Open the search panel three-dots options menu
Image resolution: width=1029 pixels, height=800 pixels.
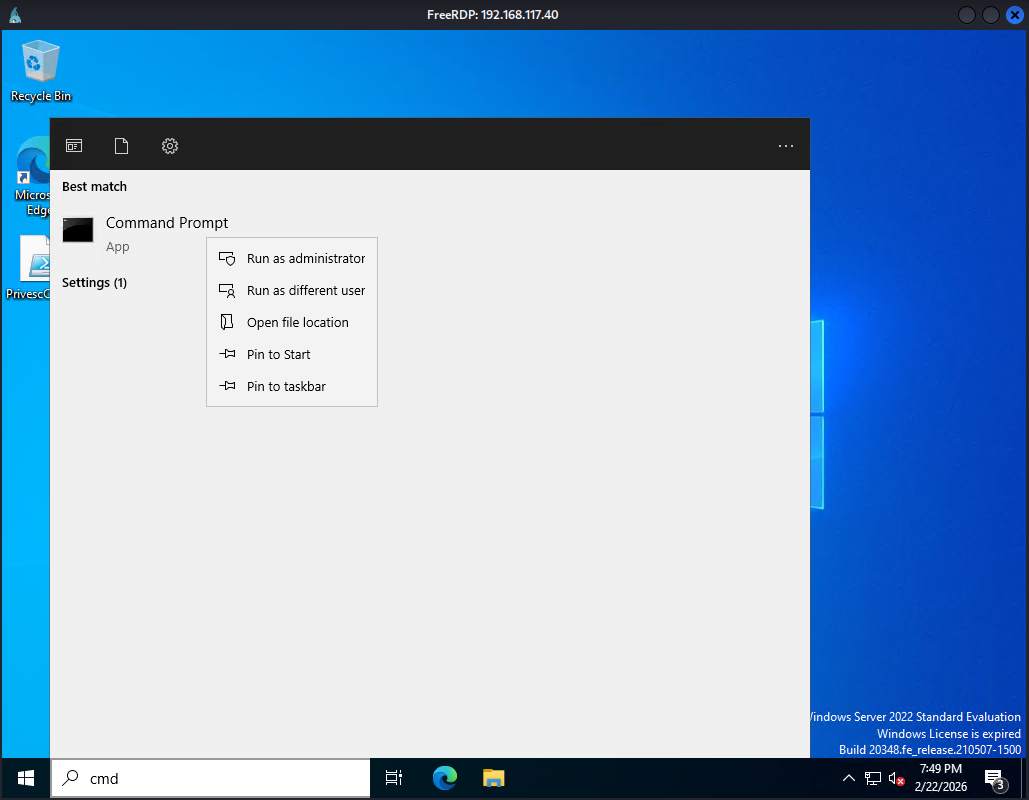click(786, 146)
